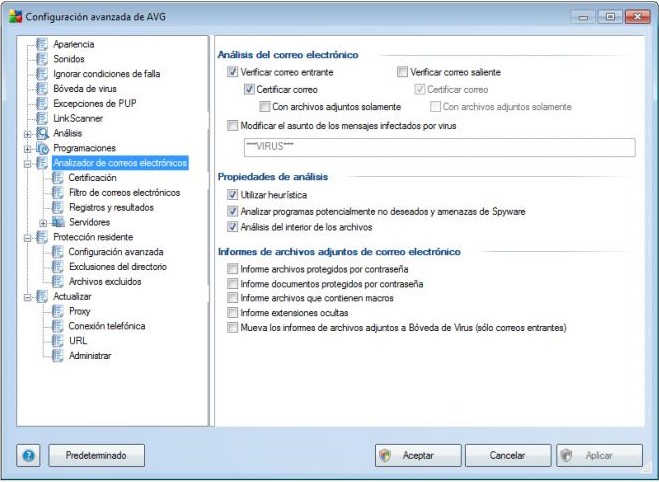Open Bóveda de virus settings
The image size is (659, 482).
84,89
